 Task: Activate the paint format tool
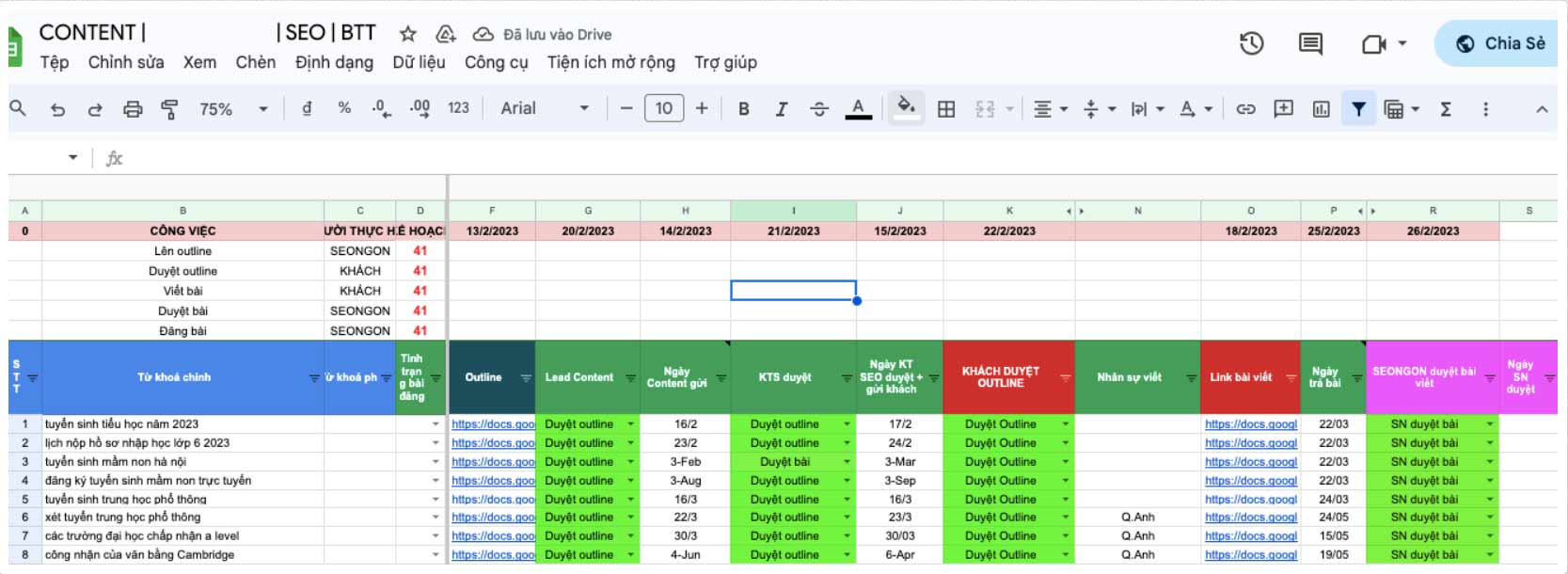169,109
